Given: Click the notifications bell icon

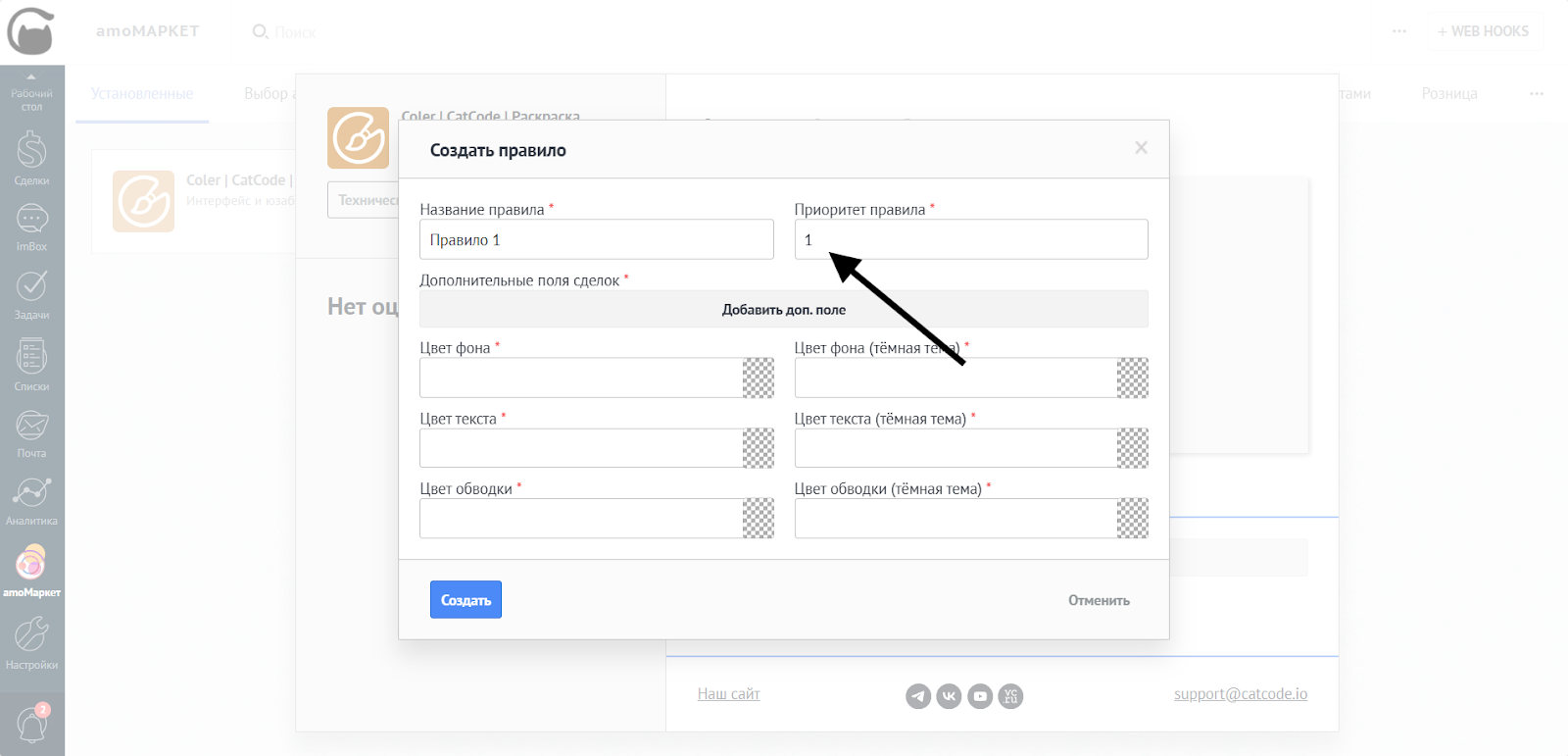Looking at the screenshot, I should (x=31, y=725).
